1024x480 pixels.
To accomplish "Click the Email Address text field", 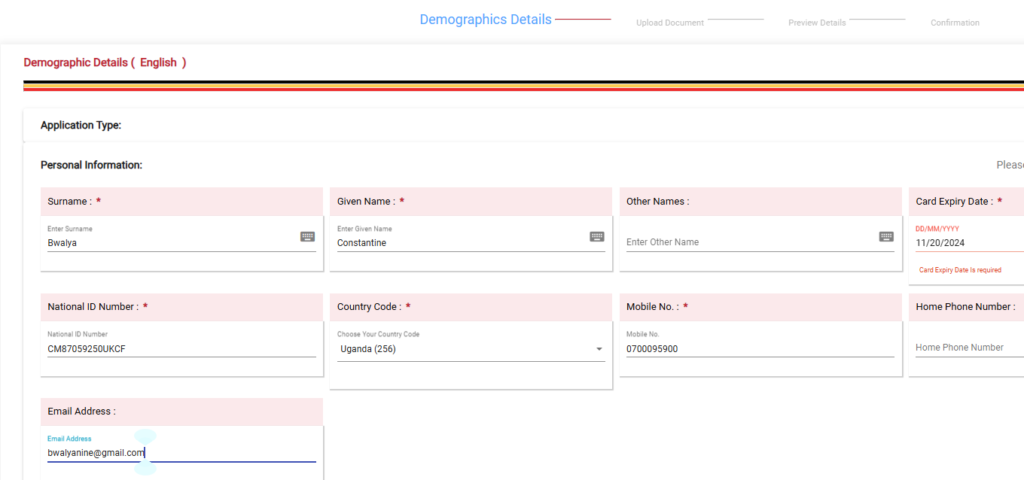I will [180, 453].
